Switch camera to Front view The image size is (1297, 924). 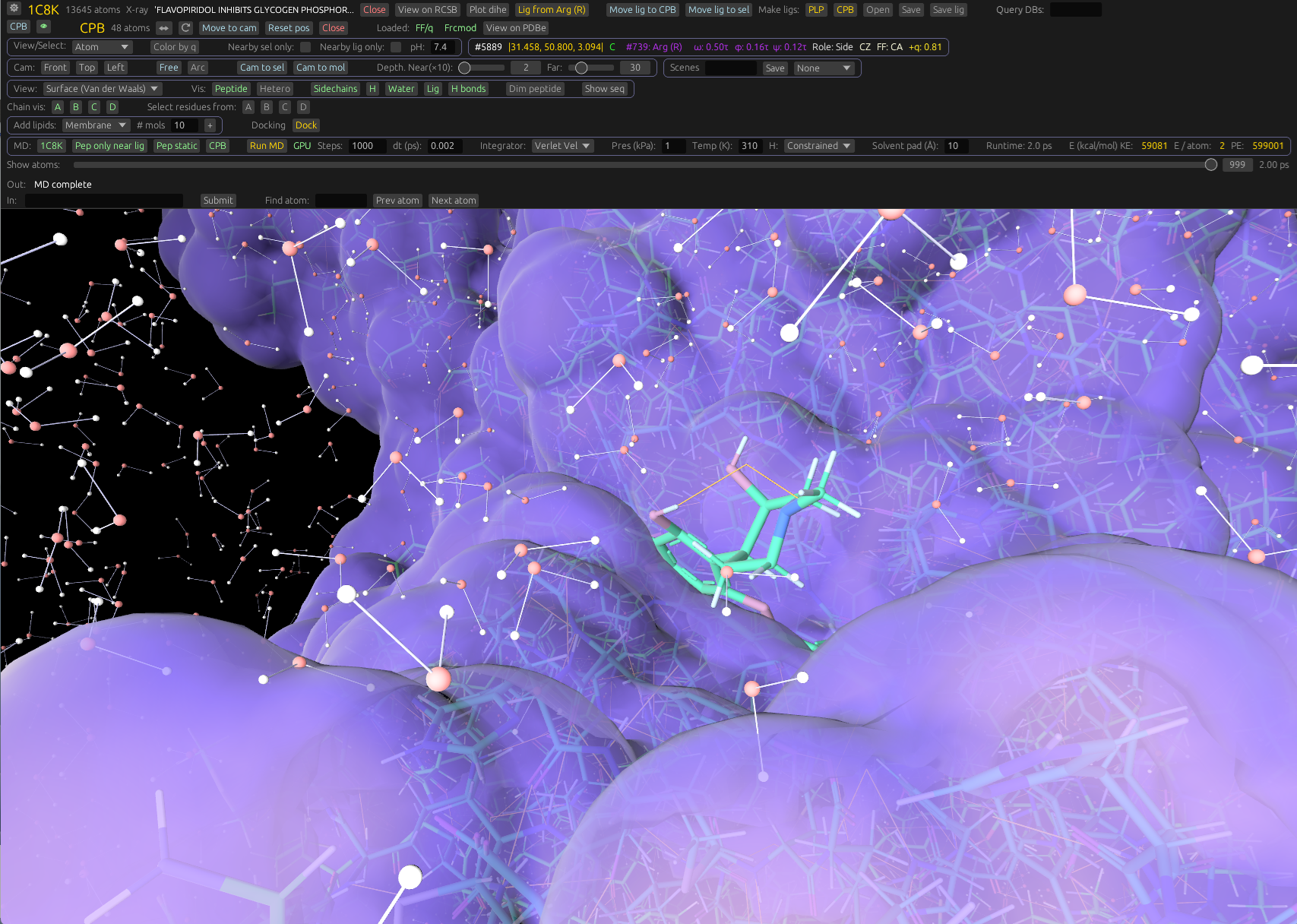[x=55, y=68]
